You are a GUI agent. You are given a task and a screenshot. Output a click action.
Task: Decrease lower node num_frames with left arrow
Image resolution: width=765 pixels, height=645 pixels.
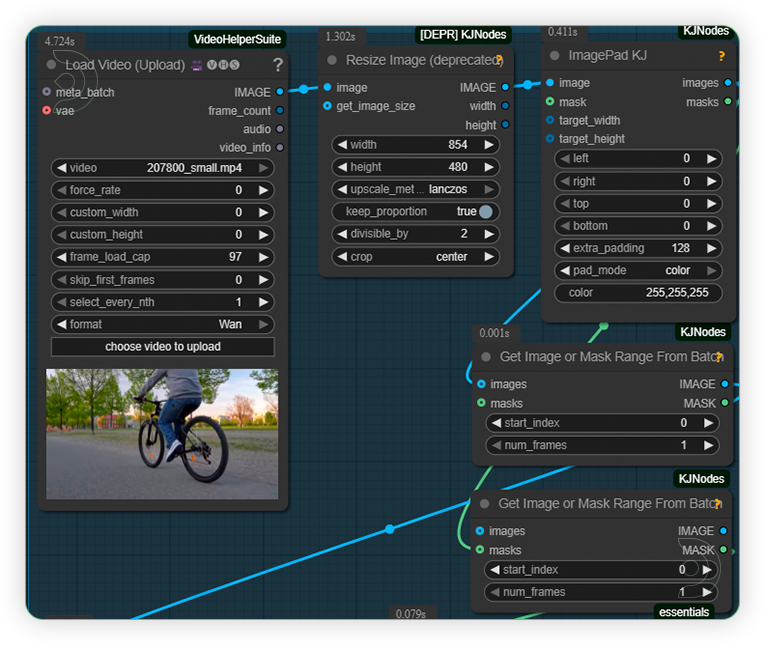point(495,592)
